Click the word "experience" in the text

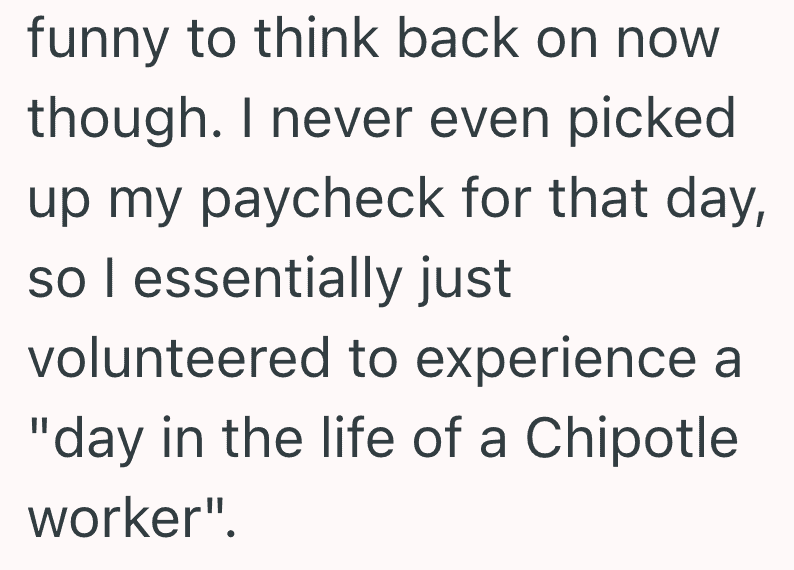pyautogui.click(x=555, y=361)
